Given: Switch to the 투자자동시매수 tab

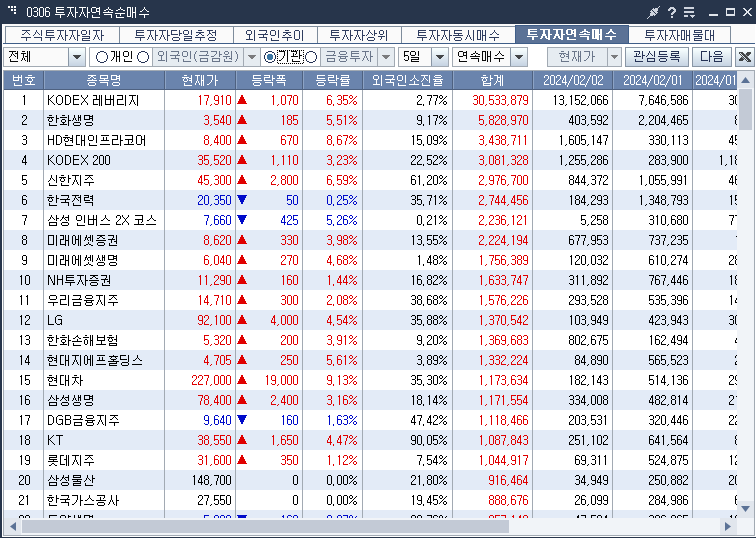Looking at the screenshot, I should click(458, 35).
